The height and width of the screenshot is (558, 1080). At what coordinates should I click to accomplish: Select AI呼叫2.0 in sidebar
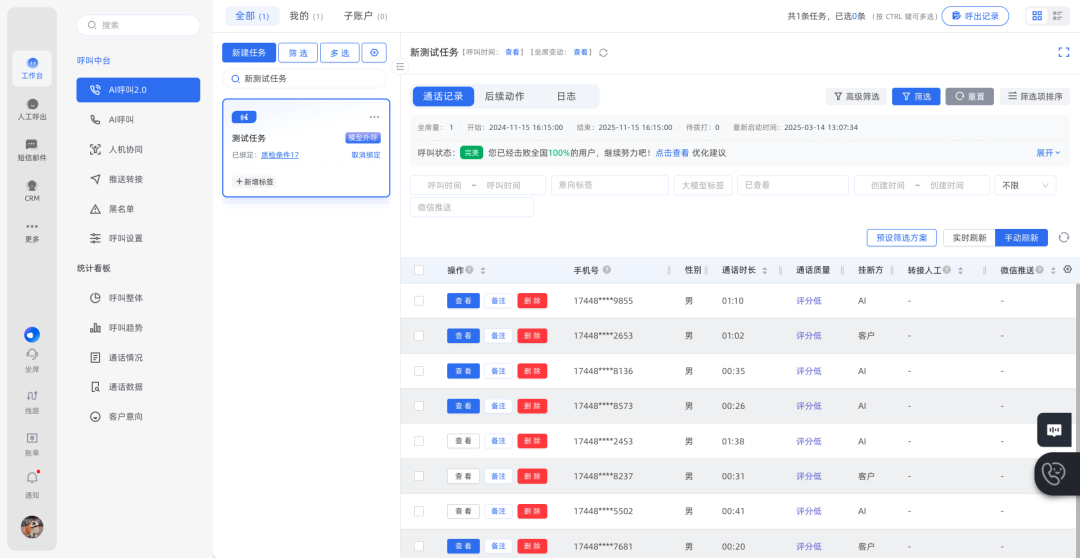(138, 90)
